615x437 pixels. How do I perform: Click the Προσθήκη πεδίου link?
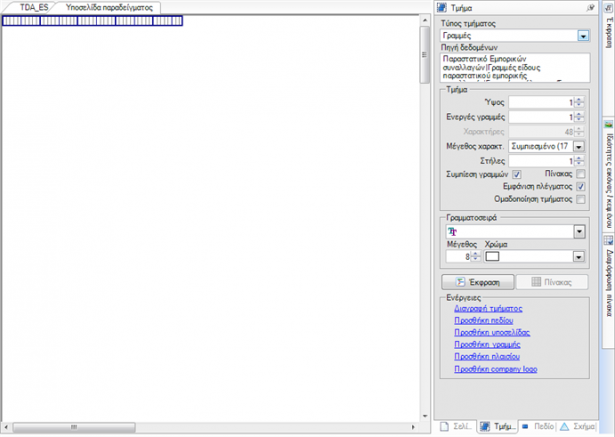coord(484,320)
